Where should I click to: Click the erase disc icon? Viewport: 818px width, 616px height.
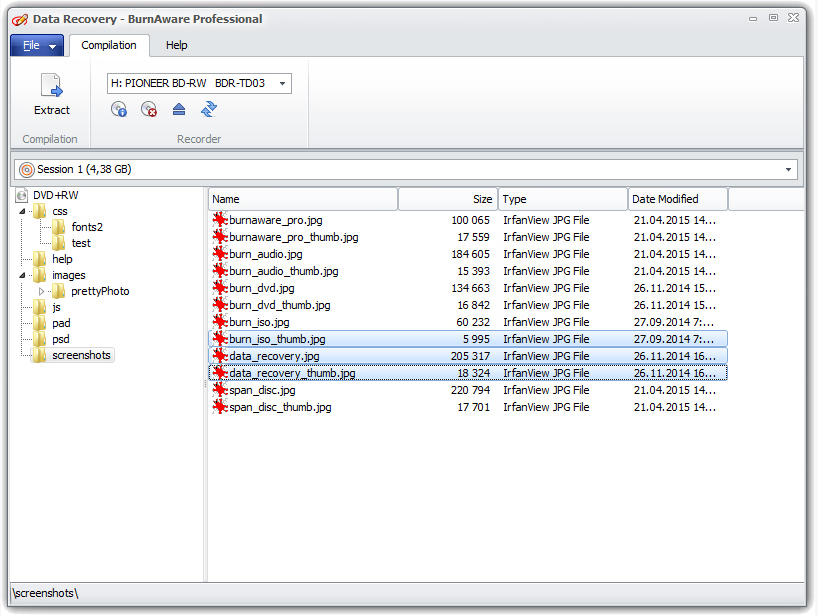coord(149,109)
